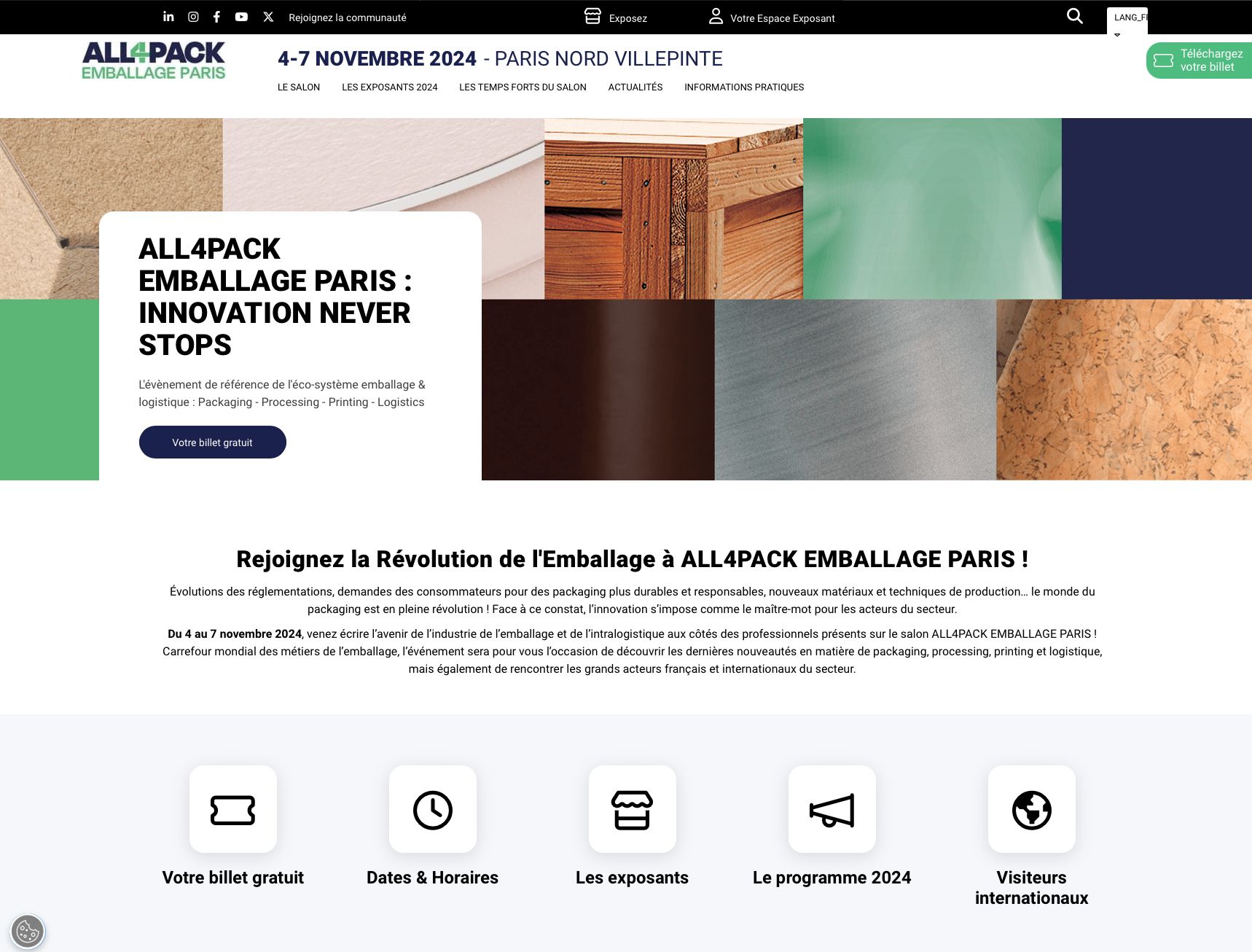Open the X (Twitter) social icon

(x=268, y=17)
